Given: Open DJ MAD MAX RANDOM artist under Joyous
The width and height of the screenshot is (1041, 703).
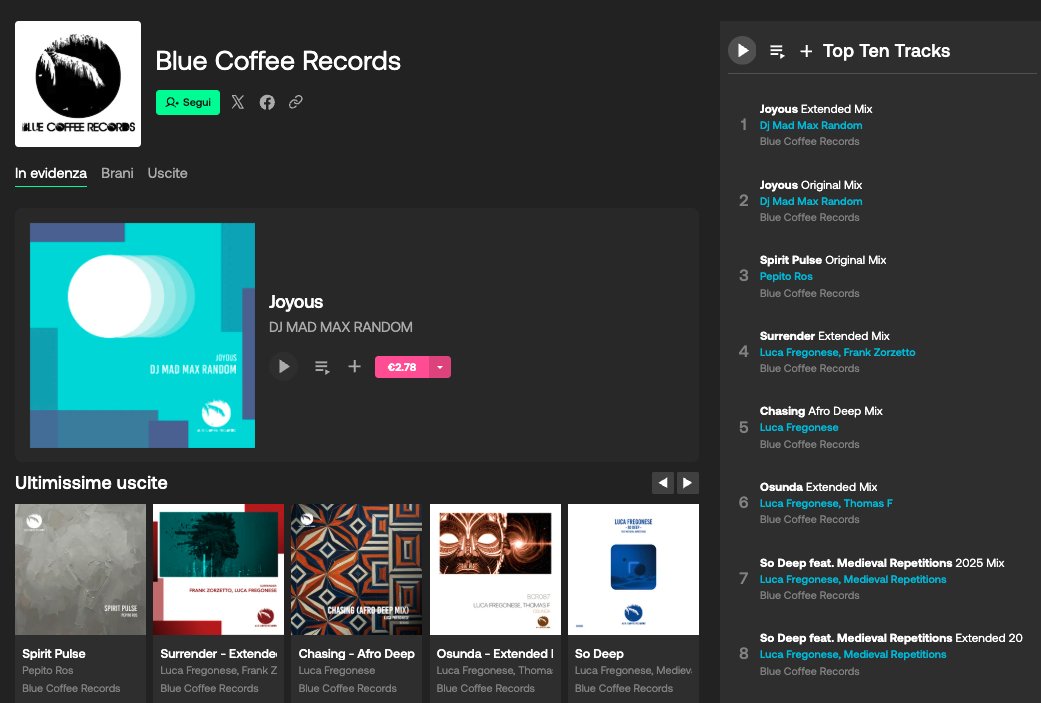Looking at the screenshot, I should click(341, 327).
